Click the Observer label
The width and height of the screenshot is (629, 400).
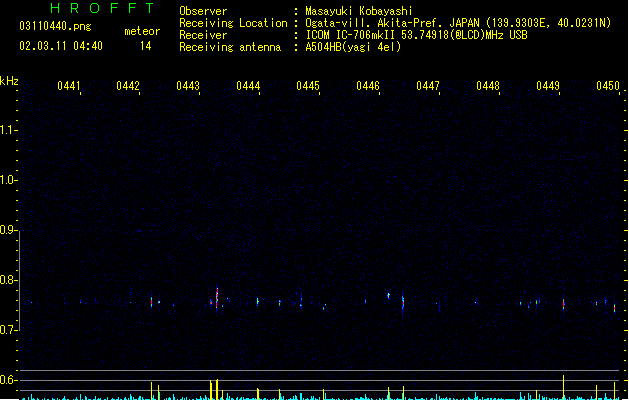click(203, 11)
